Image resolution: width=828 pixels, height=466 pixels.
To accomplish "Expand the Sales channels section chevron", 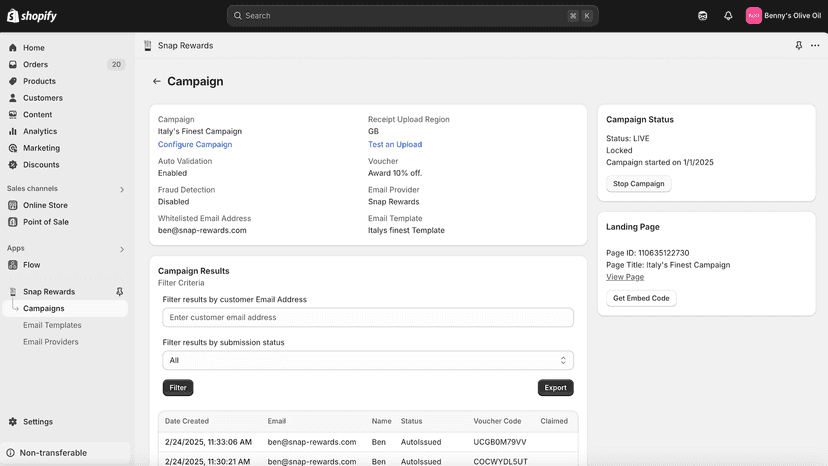I will point(122,189).
